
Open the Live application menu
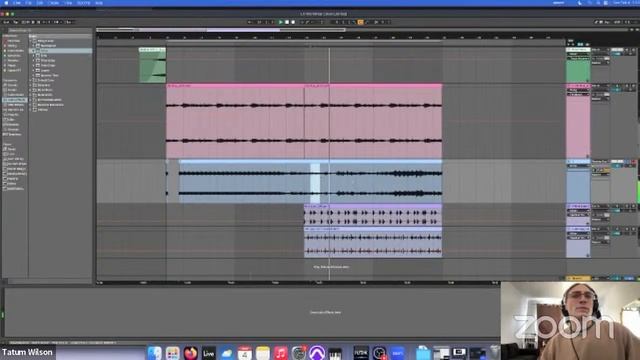(17, 3)
